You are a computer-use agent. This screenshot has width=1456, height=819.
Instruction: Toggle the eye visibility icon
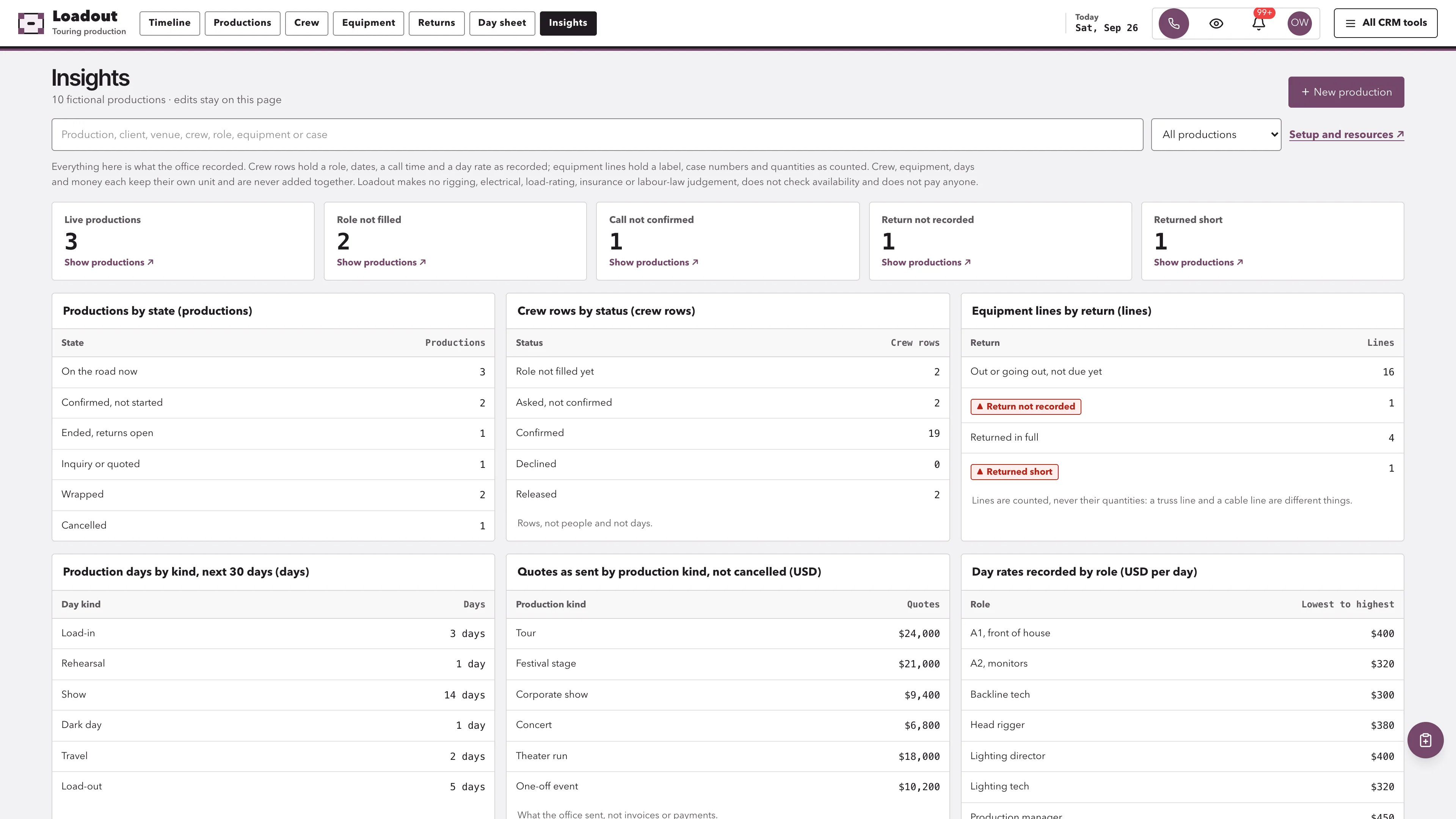pos(1216,23)
